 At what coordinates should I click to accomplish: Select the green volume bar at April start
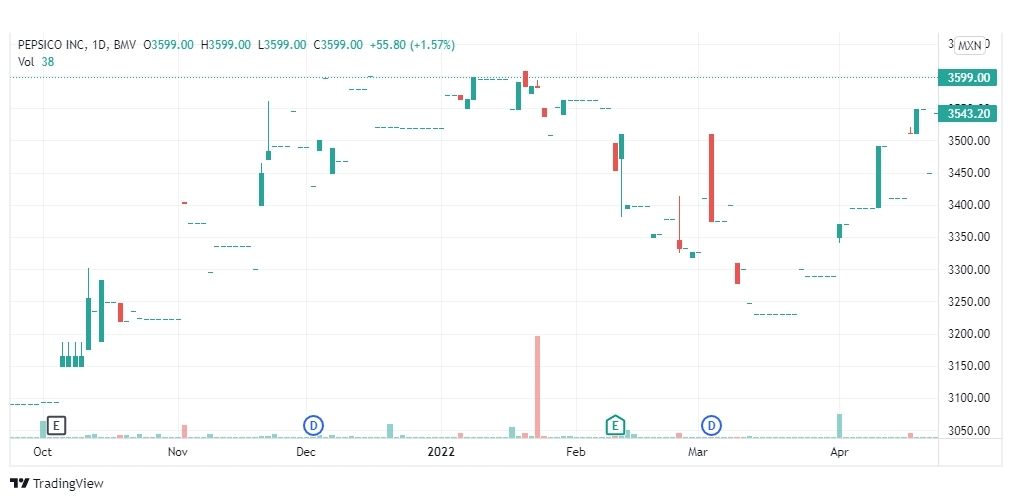(x=840, y=426)
